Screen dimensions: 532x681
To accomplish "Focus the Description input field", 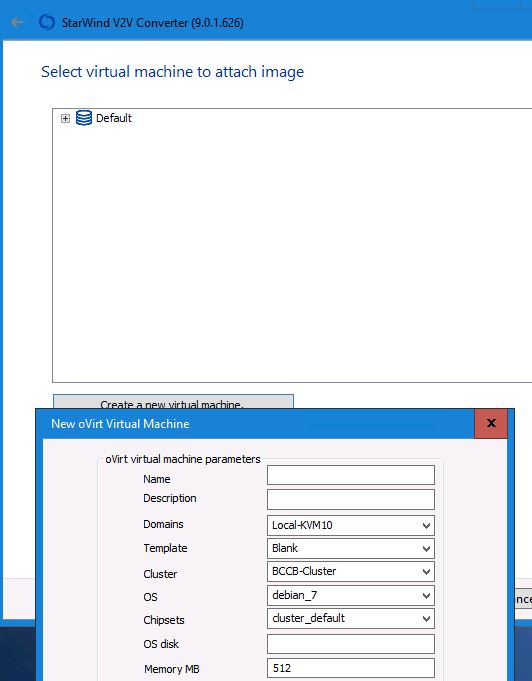I will [350, 499].
